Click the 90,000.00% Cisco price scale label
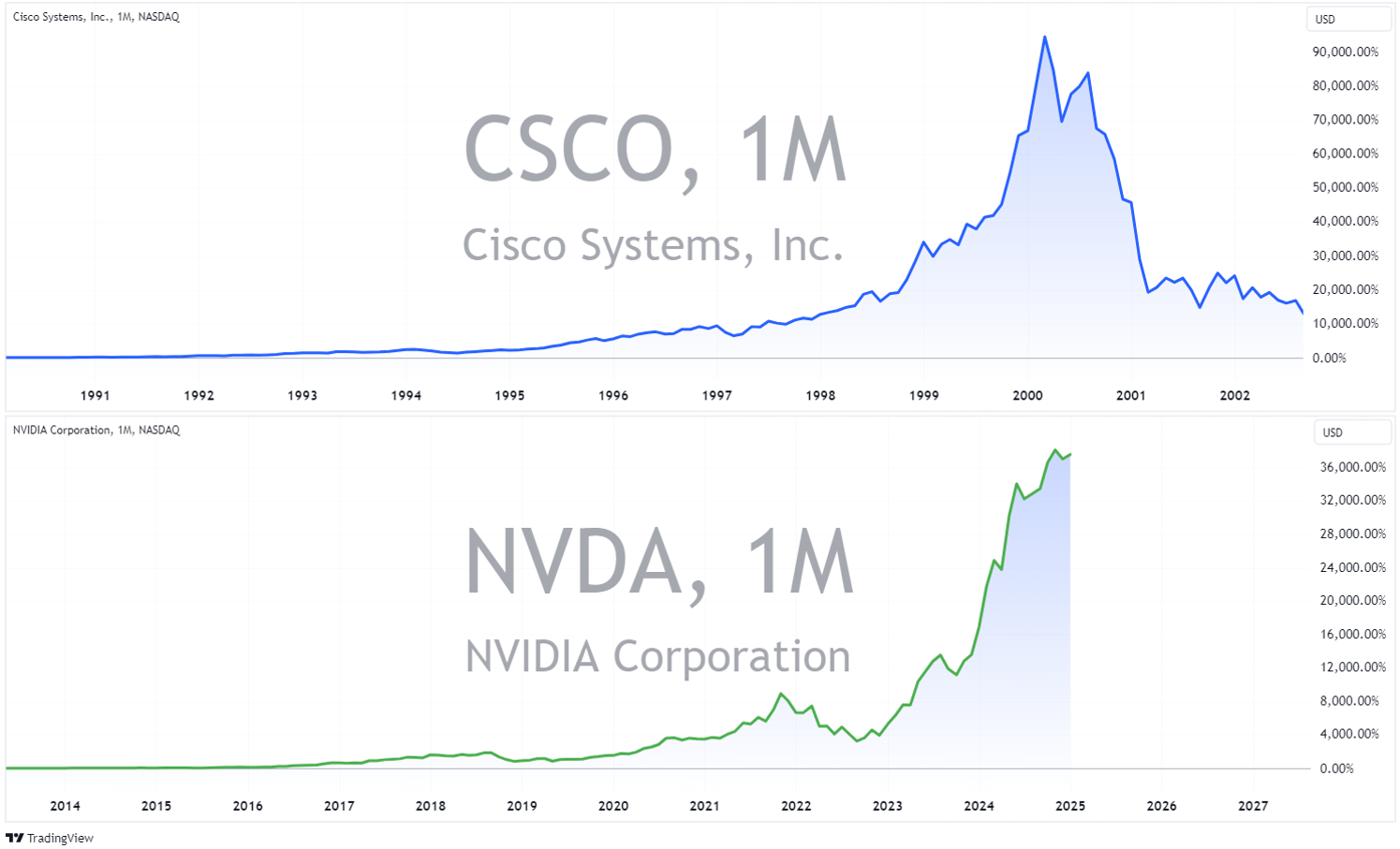Viewport: 1400px width, 849px height. point(1345,51)
